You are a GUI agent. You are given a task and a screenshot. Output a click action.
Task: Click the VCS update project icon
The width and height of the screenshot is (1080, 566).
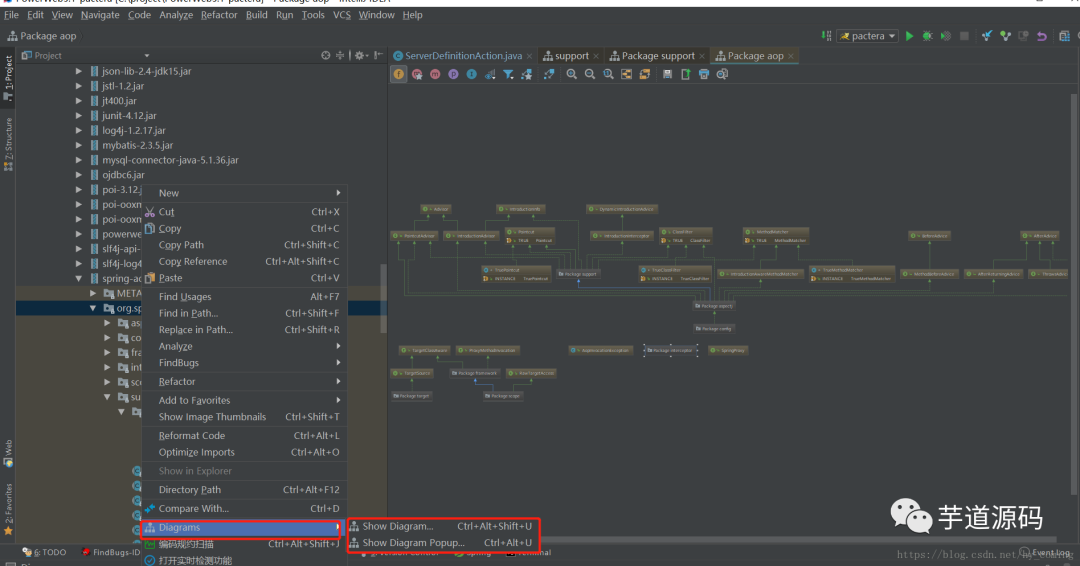(x=987, y=36)
